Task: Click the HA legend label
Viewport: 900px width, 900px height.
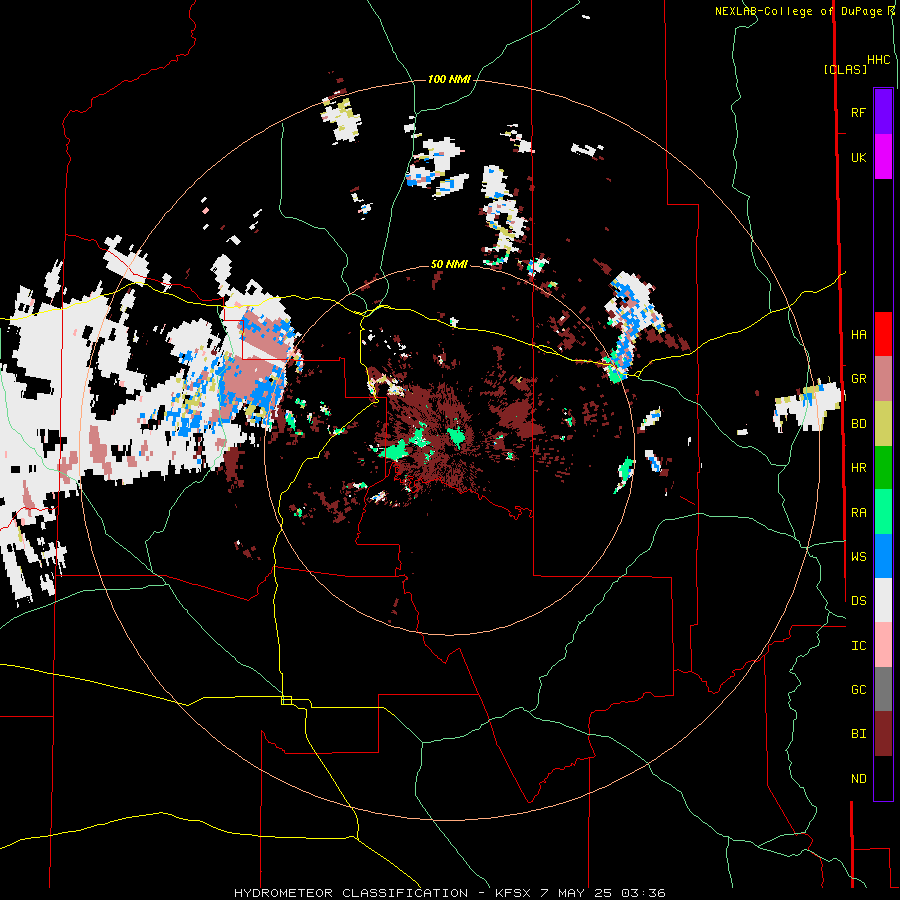Action: 858,334
